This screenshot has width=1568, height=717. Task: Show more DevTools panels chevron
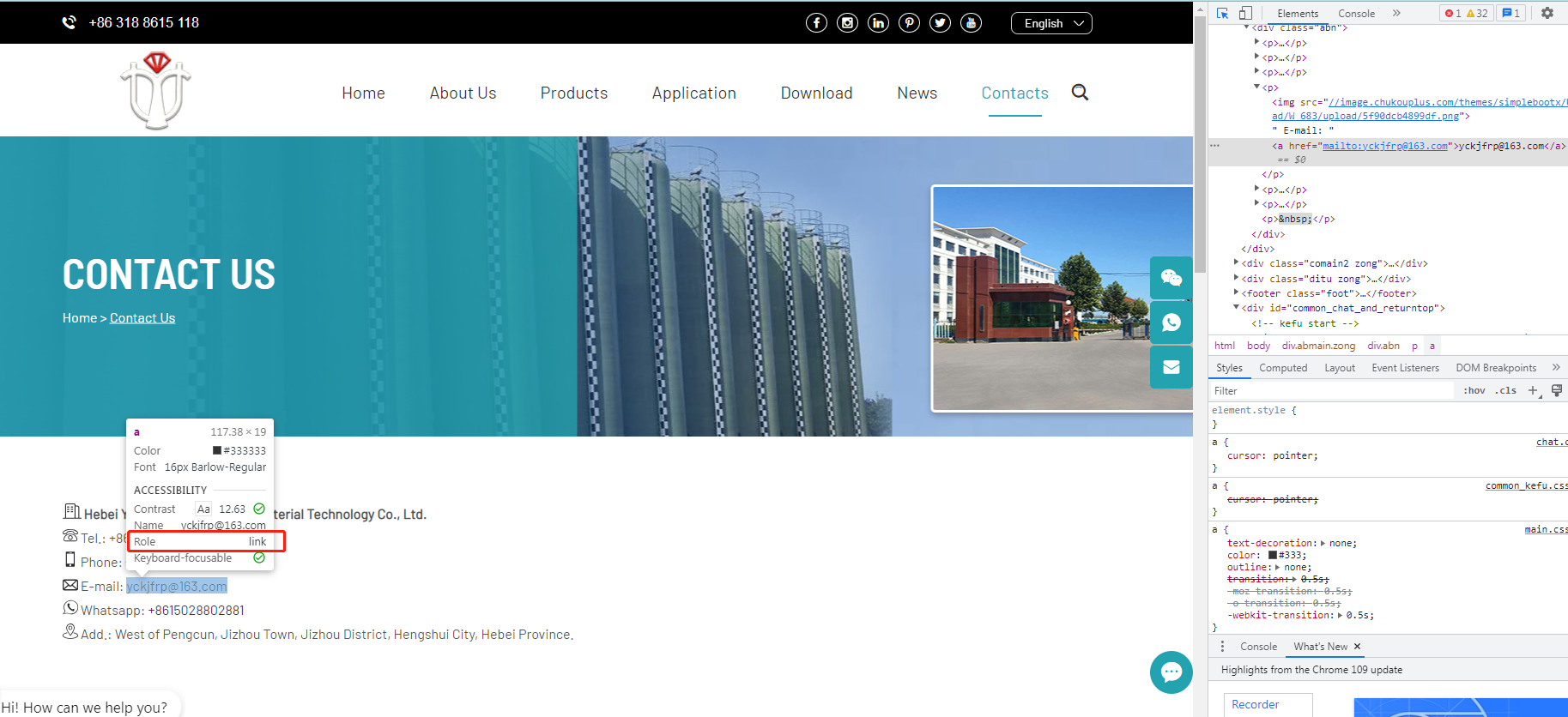[x=1396, y=13]
